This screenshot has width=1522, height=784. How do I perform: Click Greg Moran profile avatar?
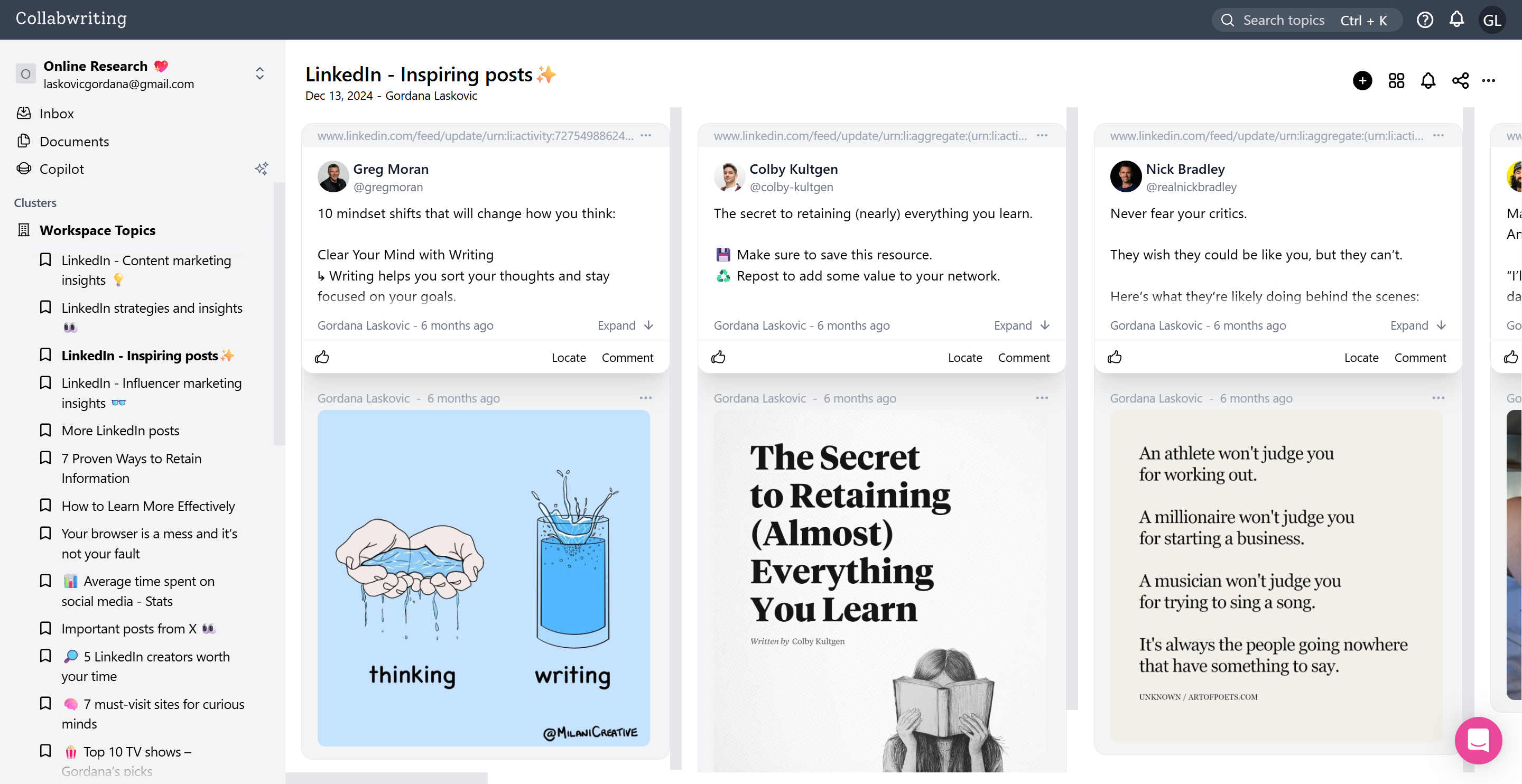333,176
